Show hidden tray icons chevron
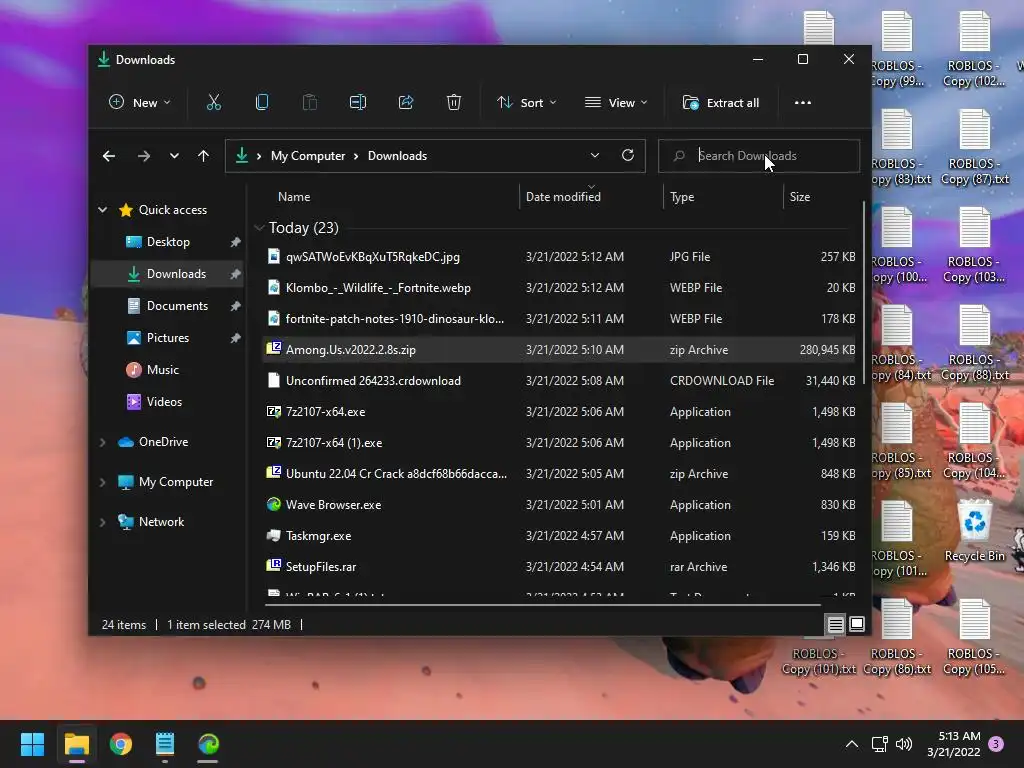Viewport: 1024px width, 768px height. point(852,744)
